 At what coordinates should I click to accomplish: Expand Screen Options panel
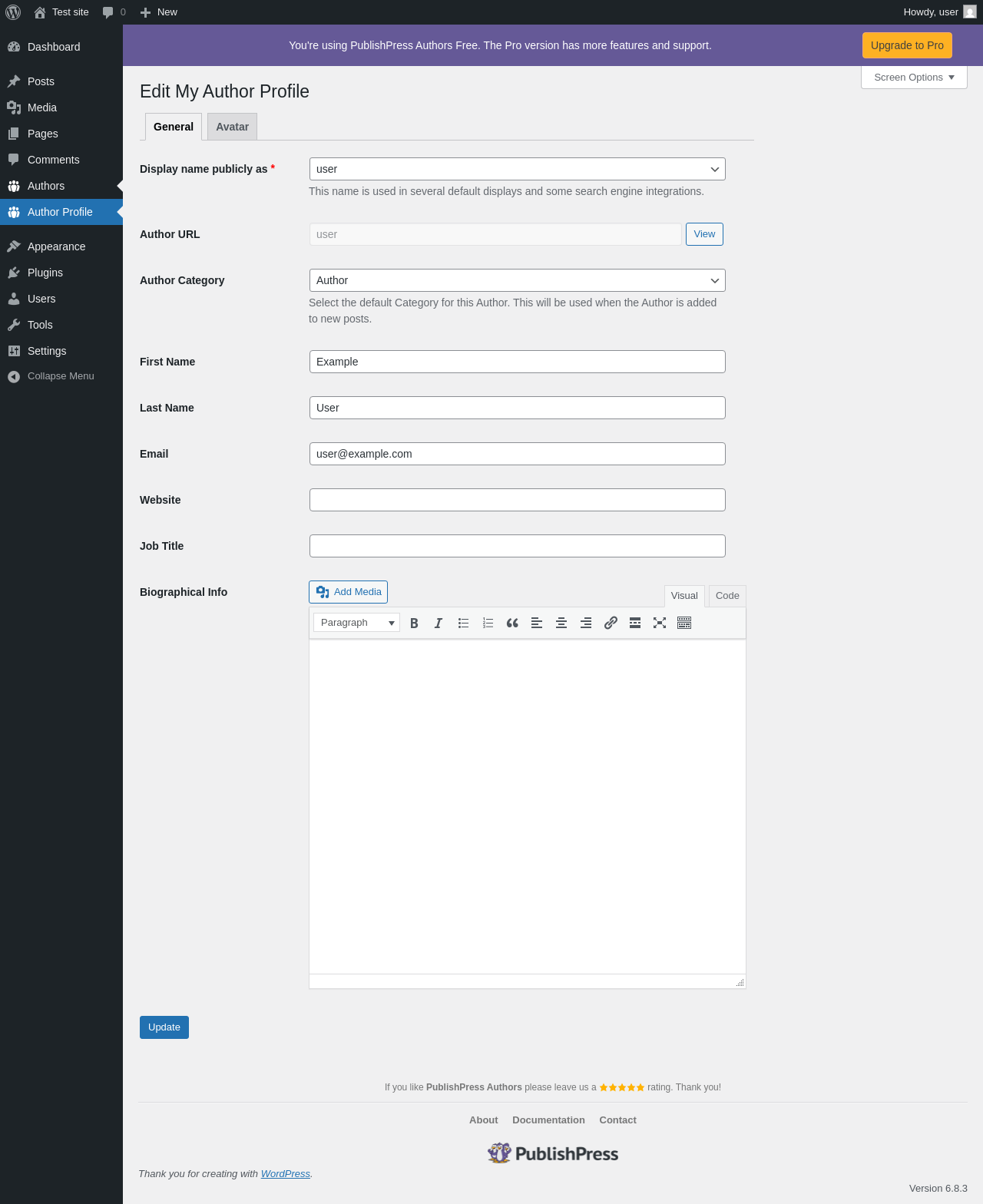pyautogui.click(x=914, y=78)
